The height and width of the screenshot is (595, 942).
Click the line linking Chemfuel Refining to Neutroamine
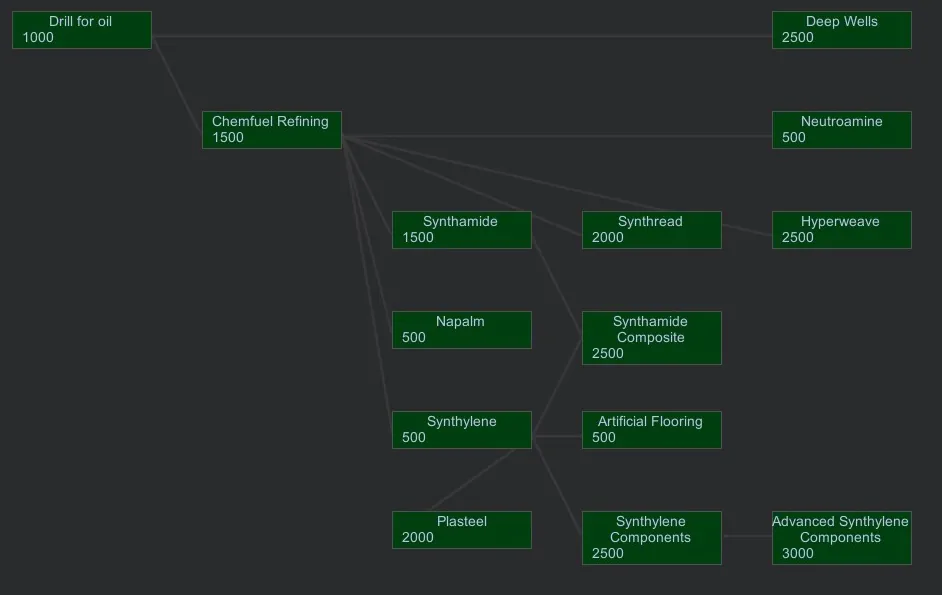pos(556,136)
